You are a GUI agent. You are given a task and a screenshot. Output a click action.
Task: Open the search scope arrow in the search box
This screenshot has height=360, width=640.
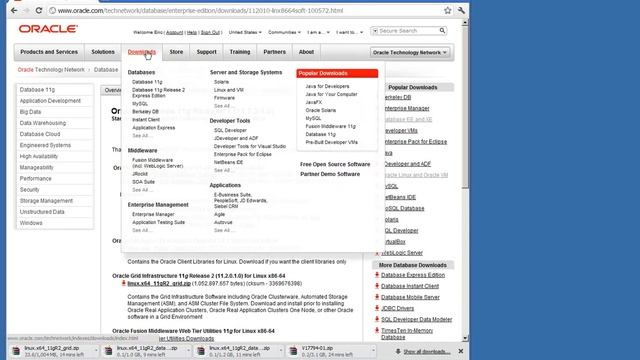(375, 31)
